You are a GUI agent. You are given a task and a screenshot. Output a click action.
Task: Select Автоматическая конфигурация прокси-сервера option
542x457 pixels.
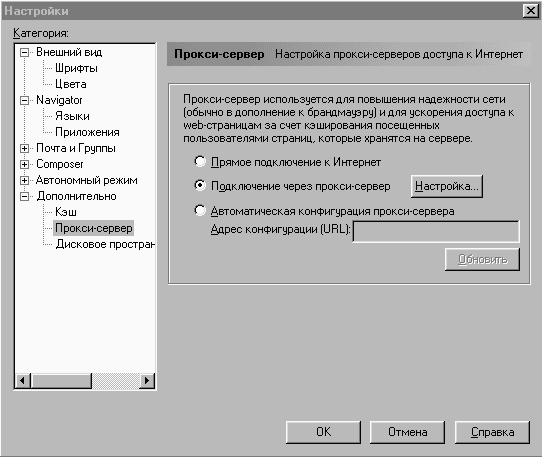tap(200, 210)
